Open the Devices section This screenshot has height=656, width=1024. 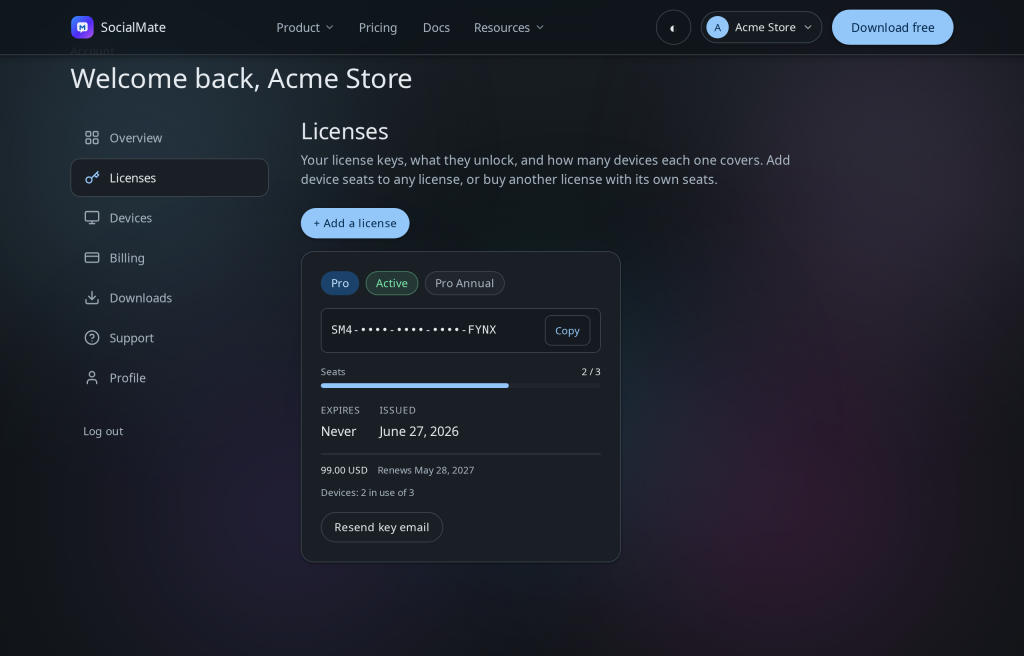(169, 218)
